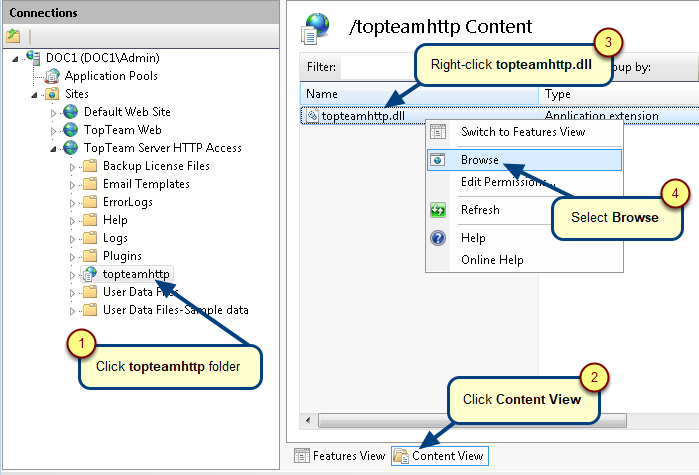The height and width of the screenshot is (475, 699).
Task: Select the topteamhttp.dll row
Action: (500, 116)
